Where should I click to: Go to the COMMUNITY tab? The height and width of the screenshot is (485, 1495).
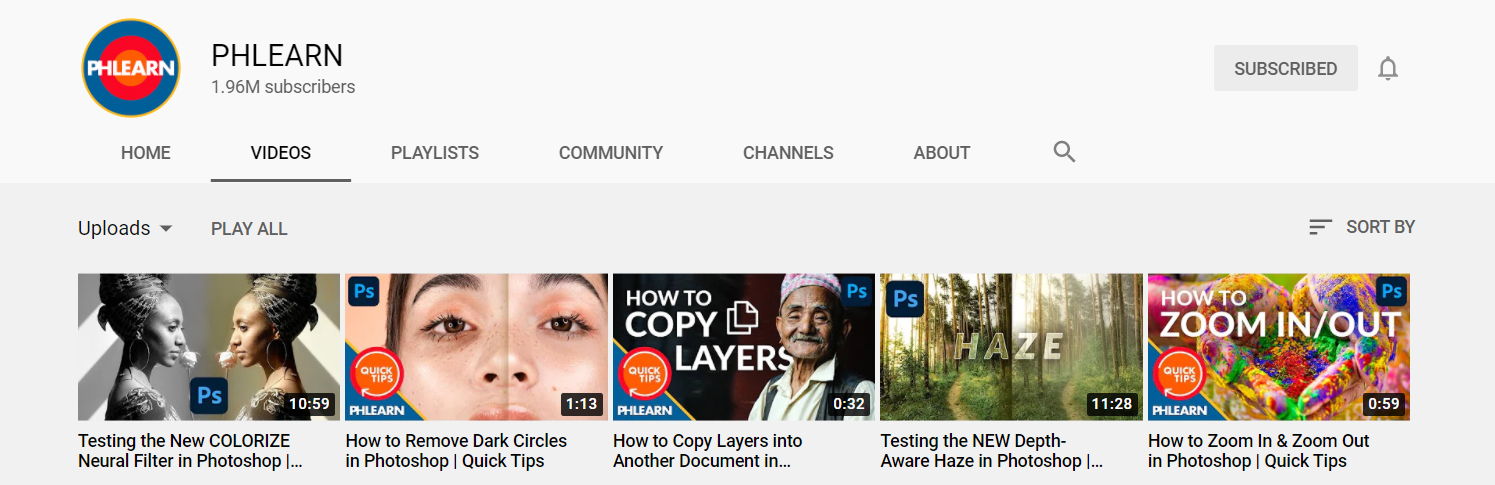[611, 153]
